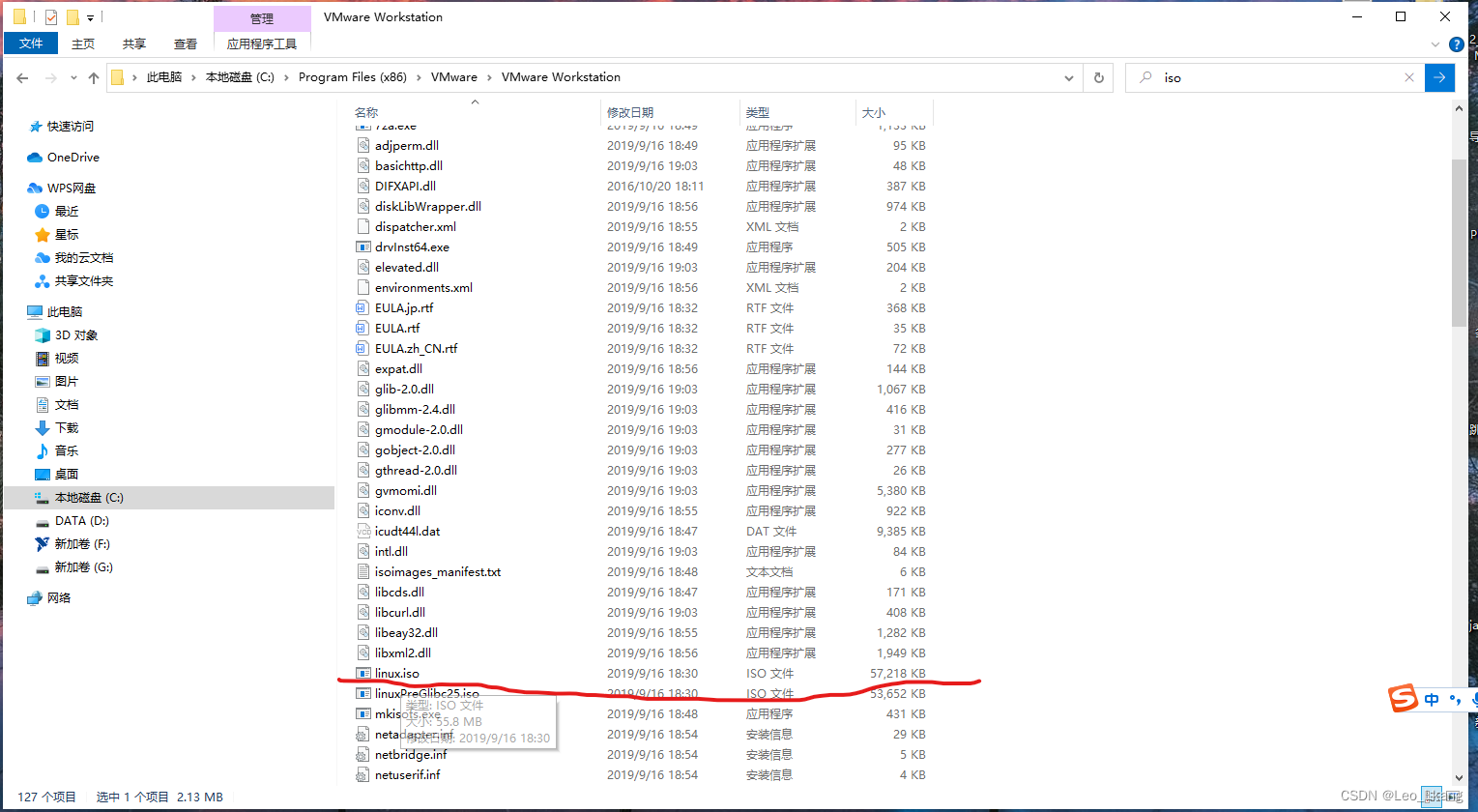Open WPS网盘 in navigation pane
1478x812 pixels.
point(72,188)
